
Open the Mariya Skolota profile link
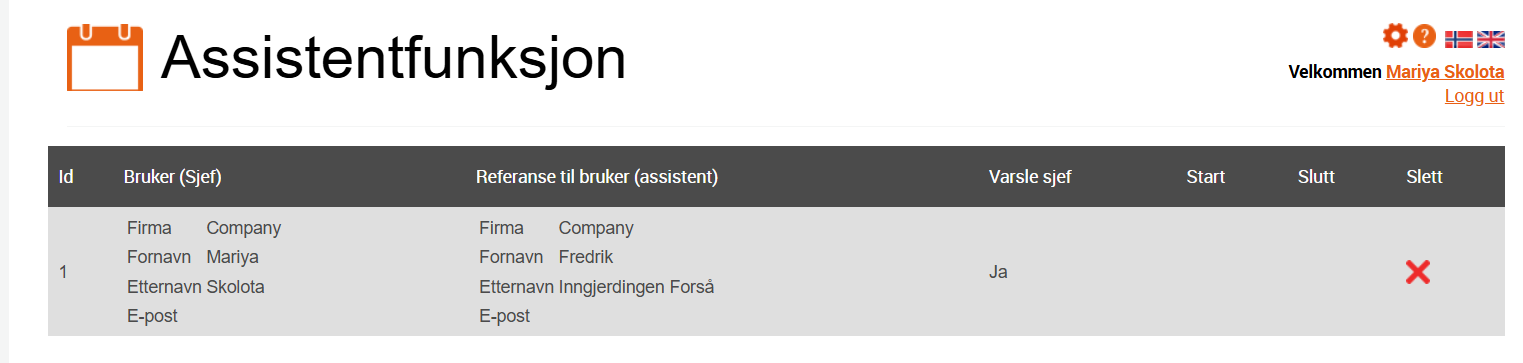point(1445,72)
